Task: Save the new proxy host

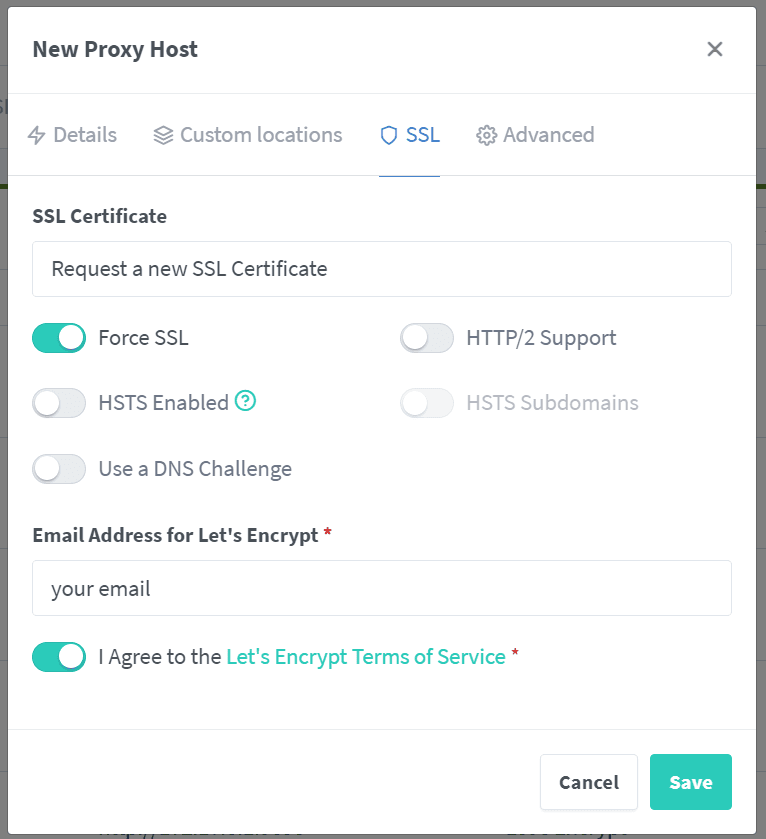Action: [x=691, y=782]
